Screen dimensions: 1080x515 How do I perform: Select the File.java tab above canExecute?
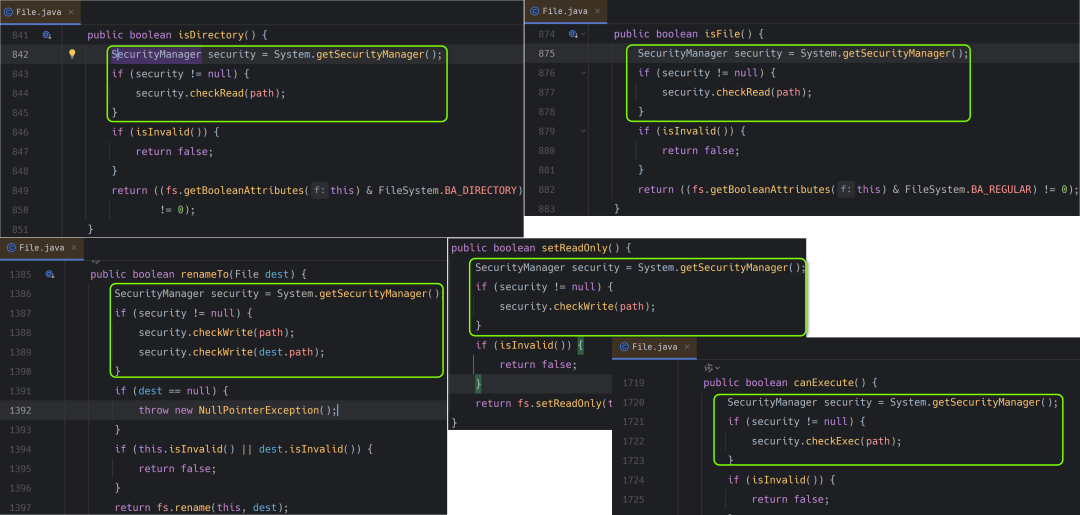(656, 347)
